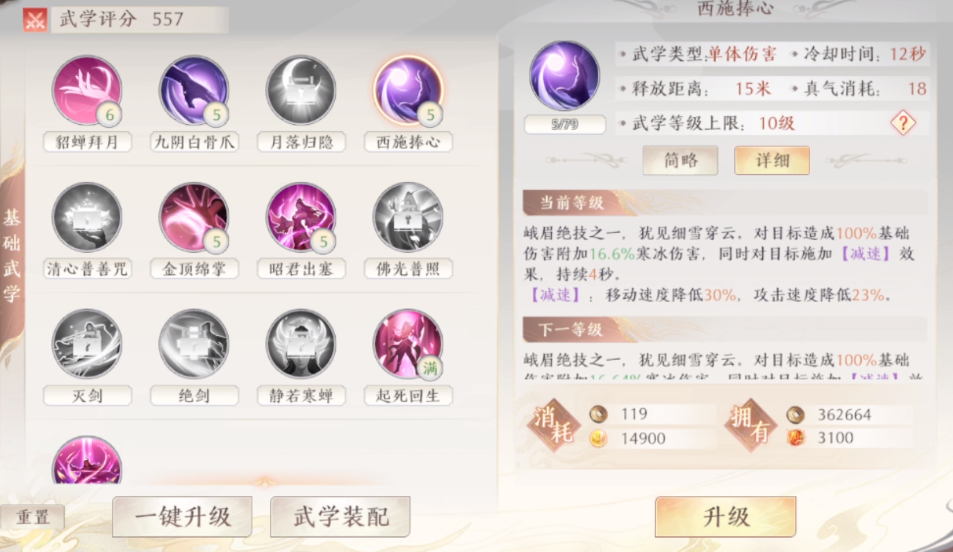
Task: Click the 重置 reset button
Action: (x=33, y=517)
